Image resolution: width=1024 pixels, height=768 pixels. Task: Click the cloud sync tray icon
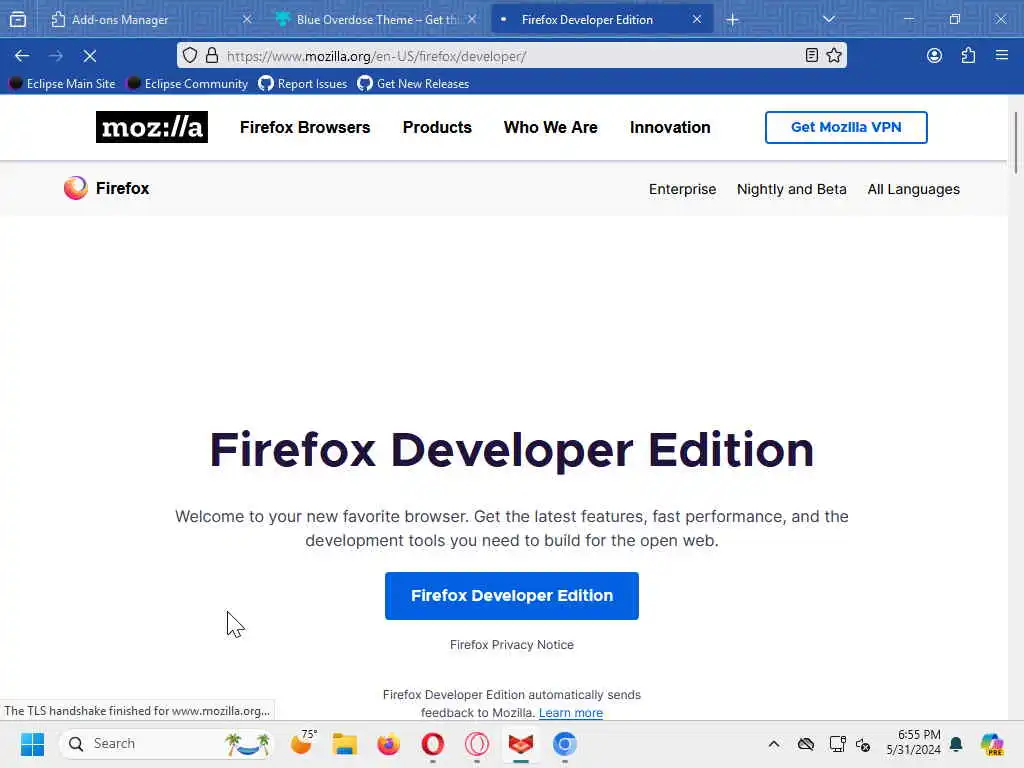(x=806, y=744)
